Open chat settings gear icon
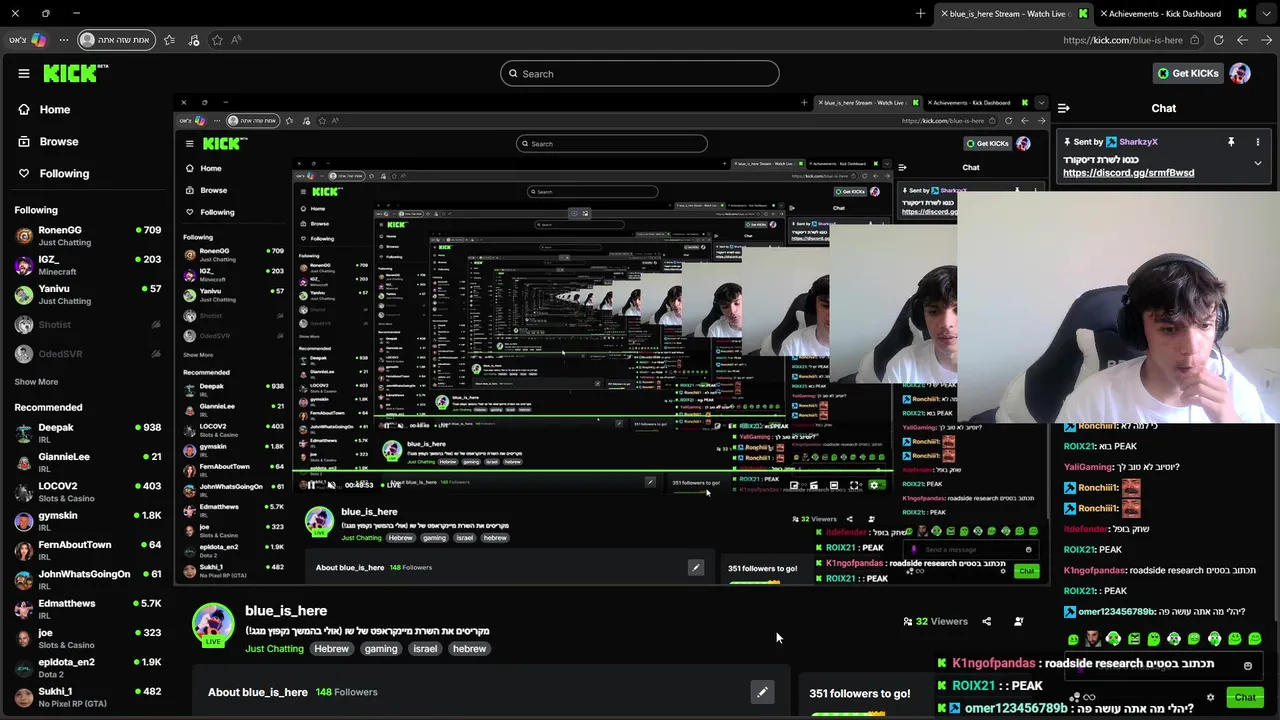1280x720 pixels. (1210, 697)
